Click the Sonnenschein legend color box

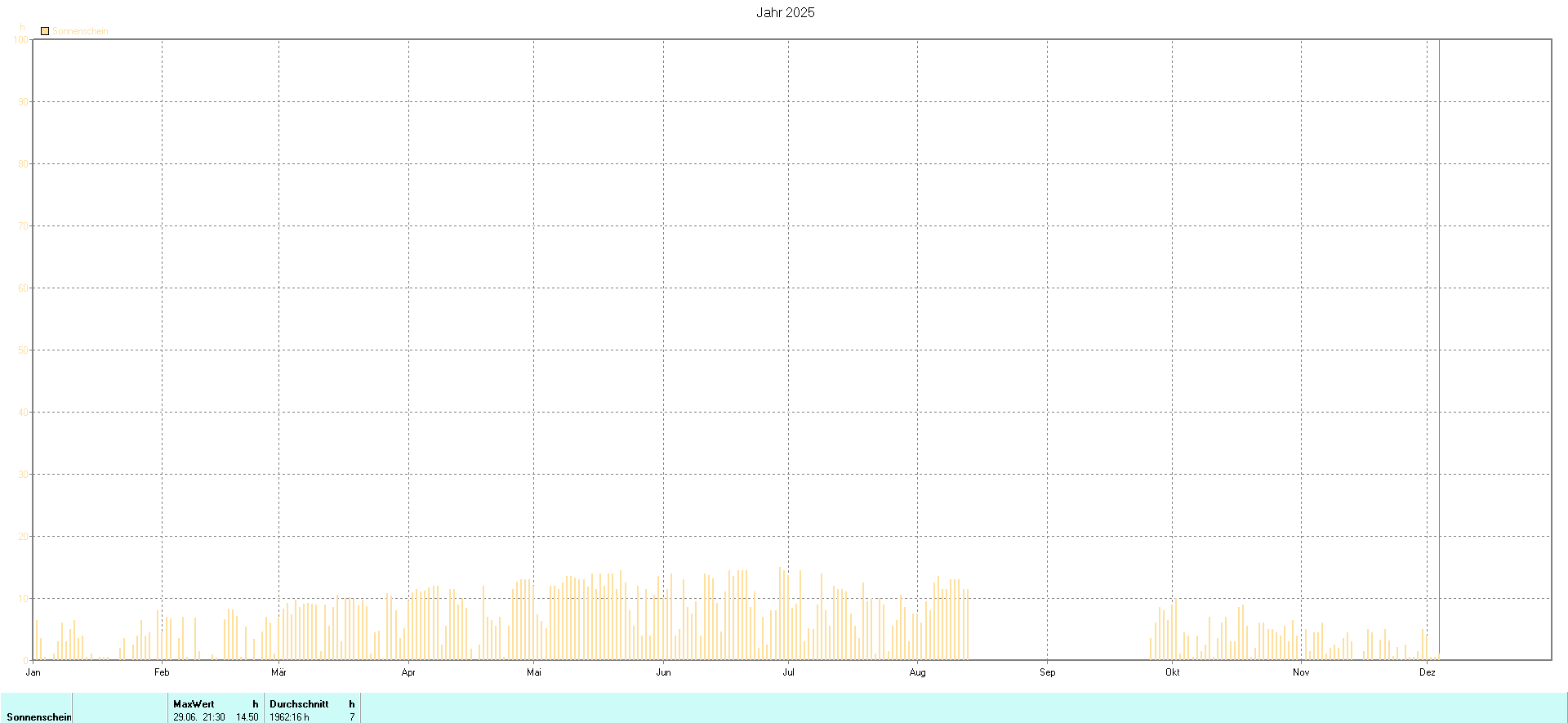coord(45,31)
